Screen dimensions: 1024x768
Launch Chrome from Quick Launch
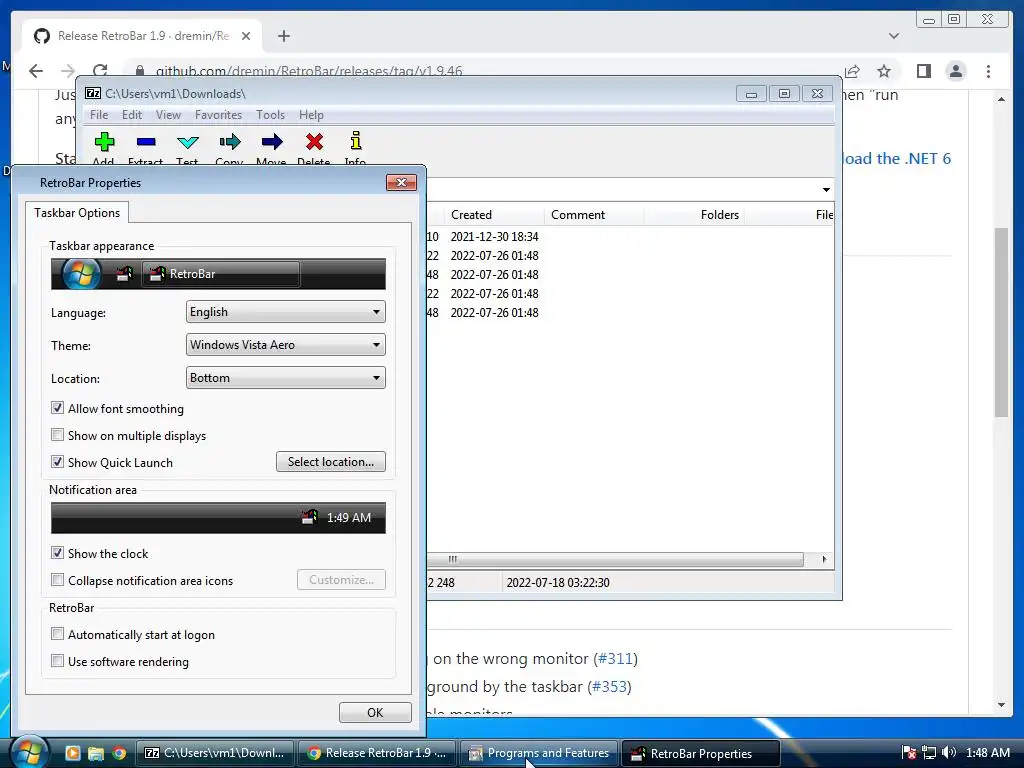[x=119, y=753]
